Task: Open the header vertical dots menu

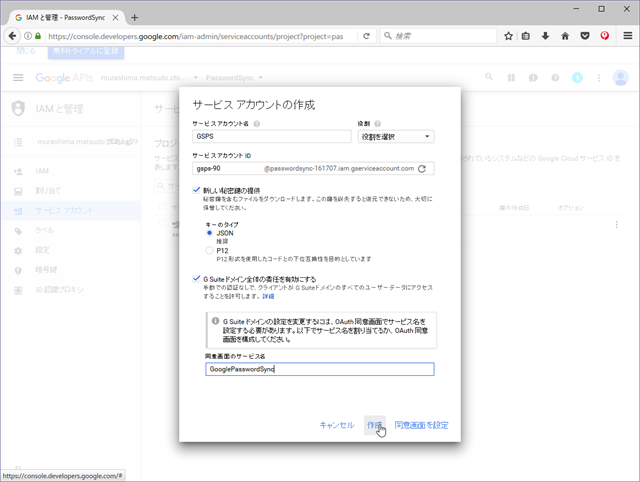Action: (599, 78)
